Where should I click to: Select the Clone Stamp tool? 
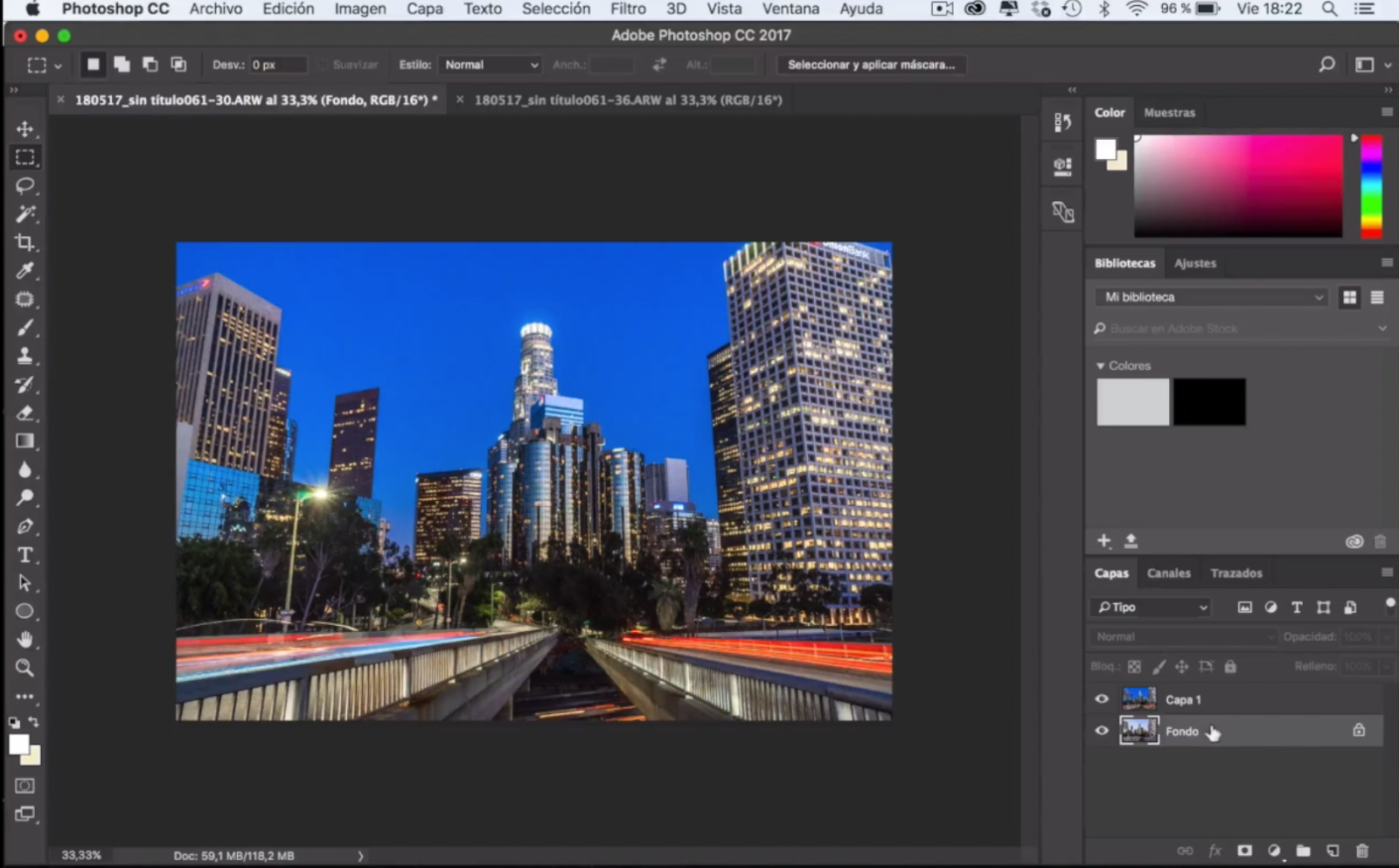click(x=24, y=356)
